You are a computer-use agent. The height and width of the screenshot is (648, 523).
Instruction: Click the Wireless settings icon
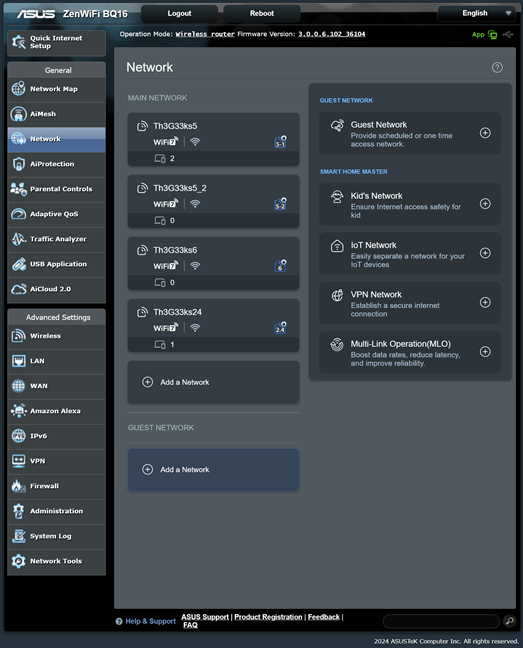tap(19, 336)
